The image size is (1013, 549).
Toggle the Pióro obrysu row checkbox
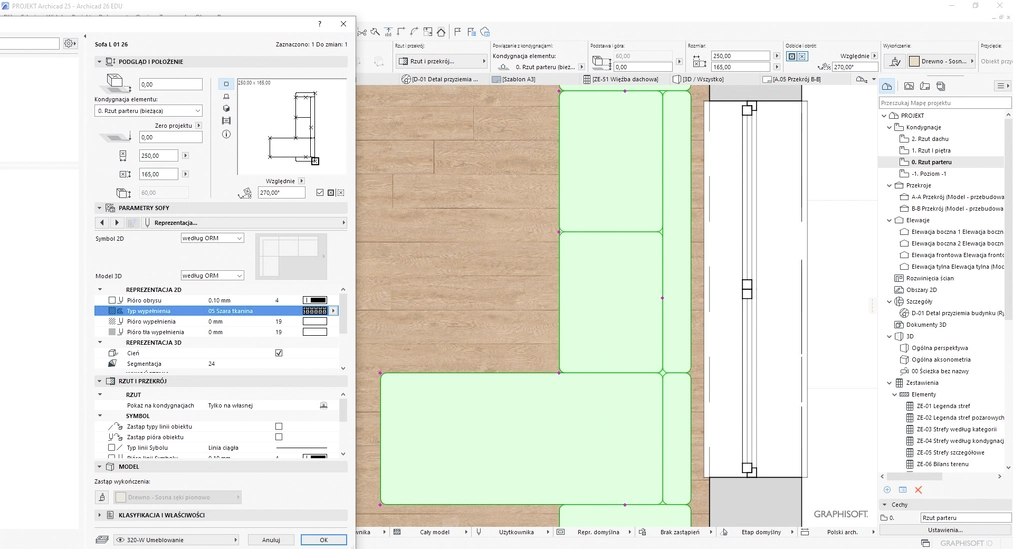pos(112,300)
